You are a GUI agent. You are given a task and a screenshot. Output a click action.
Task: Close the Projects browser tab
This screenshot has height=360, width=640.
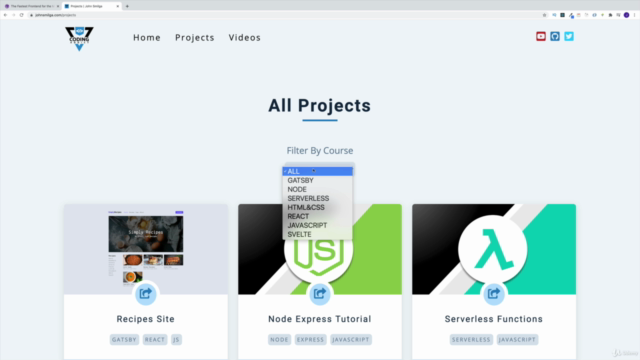tap(118, 6)
